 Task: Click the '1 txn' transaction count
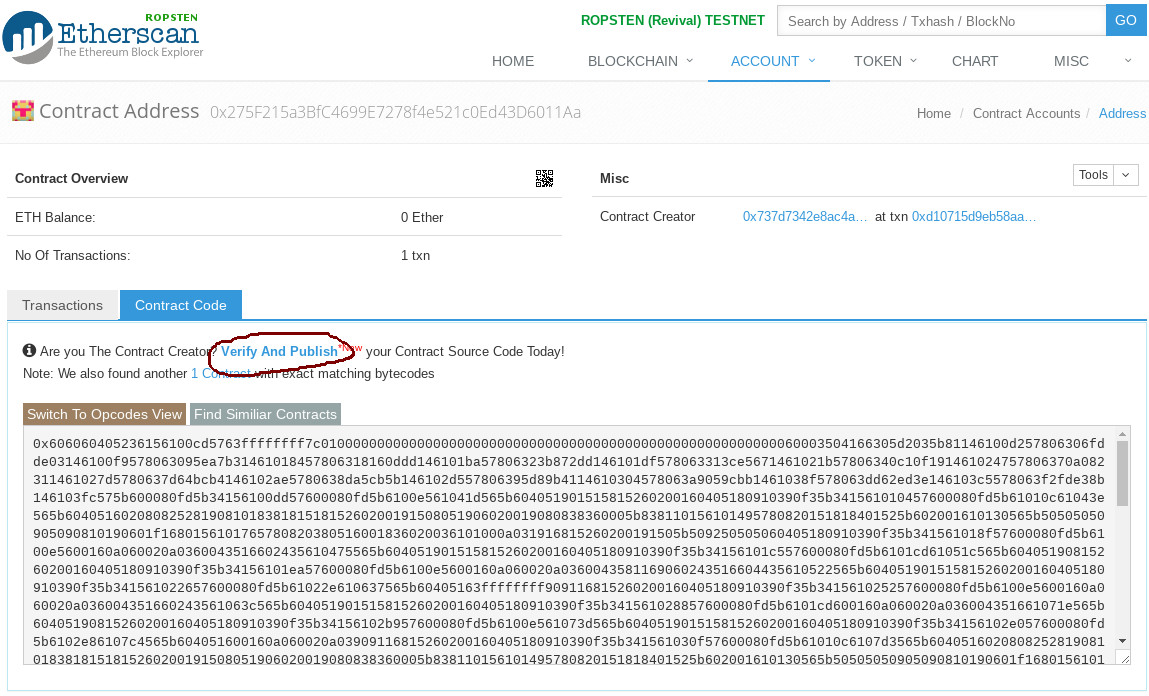[x=415, y=256]
